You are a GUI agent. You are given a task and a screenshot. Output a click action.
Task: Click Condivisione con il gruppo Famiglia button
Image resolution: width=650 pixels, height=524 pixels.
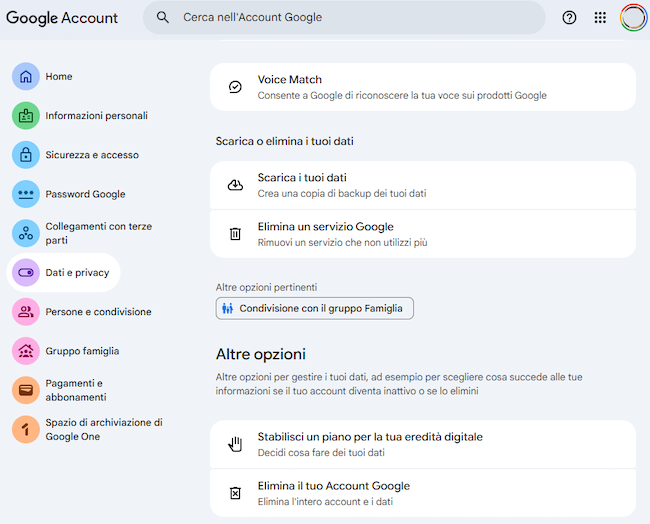pos(315,308)
